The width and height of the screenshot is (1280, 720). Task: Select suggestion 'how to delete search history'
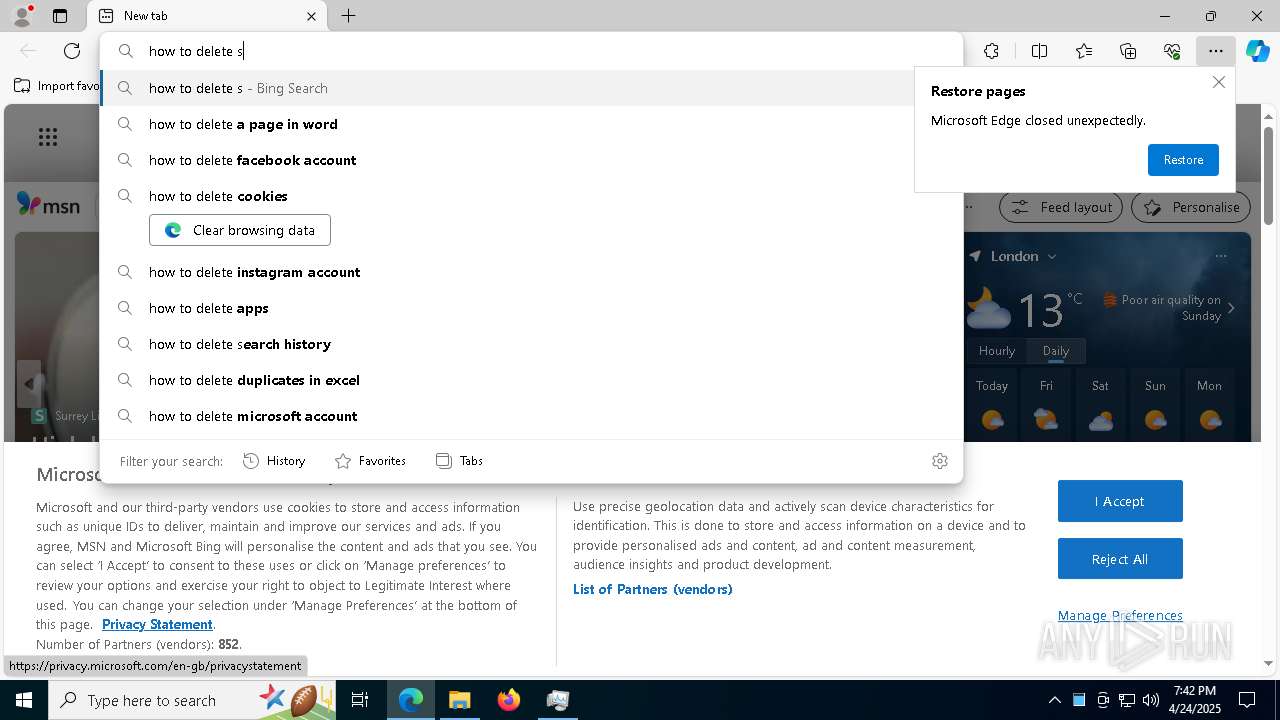[x=531, y=344]
